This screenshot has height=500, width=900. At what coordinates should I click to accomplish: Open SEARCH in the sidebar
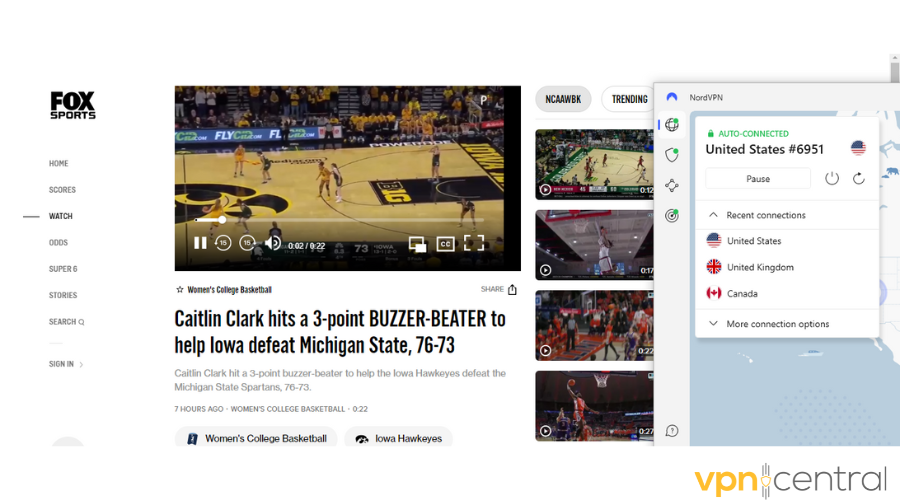[x=67, y=322]
